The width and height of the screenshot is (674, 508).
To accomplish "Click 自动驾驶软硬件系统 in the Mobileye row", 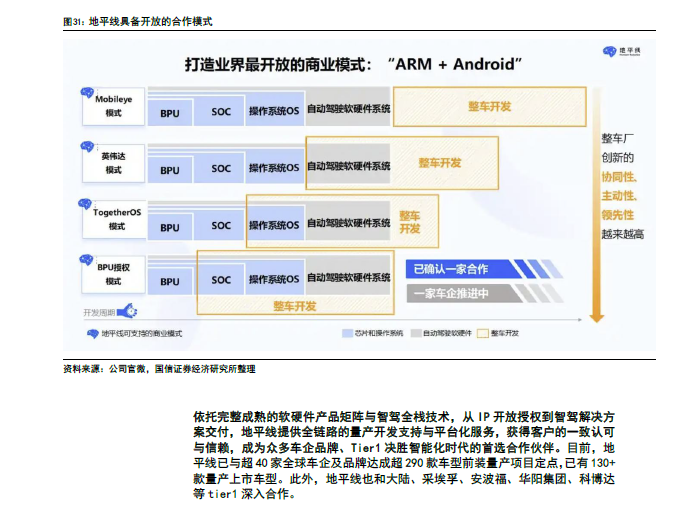I will [x=348, y=109].
